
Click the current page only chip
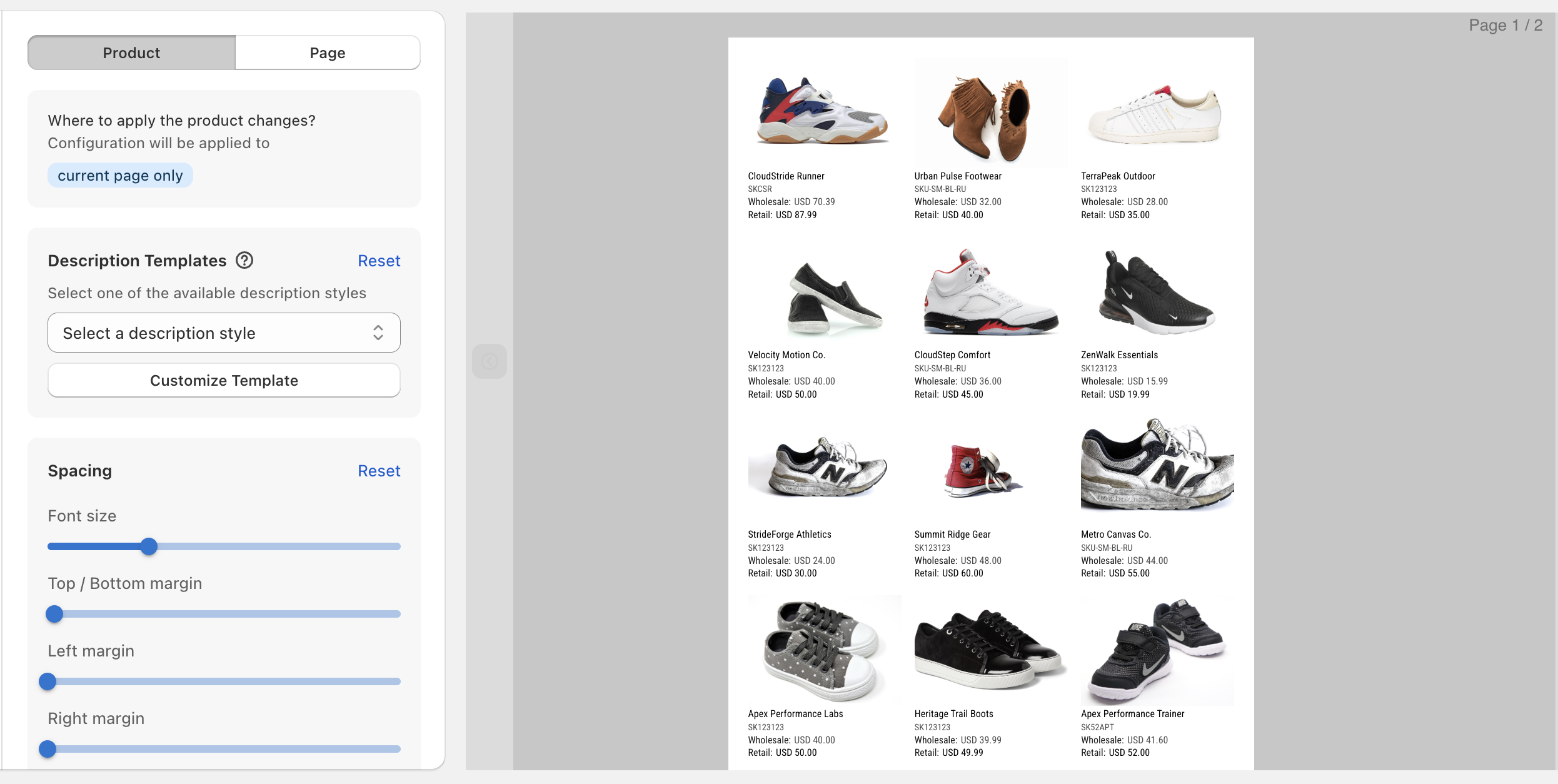click(x=119, y=175)
